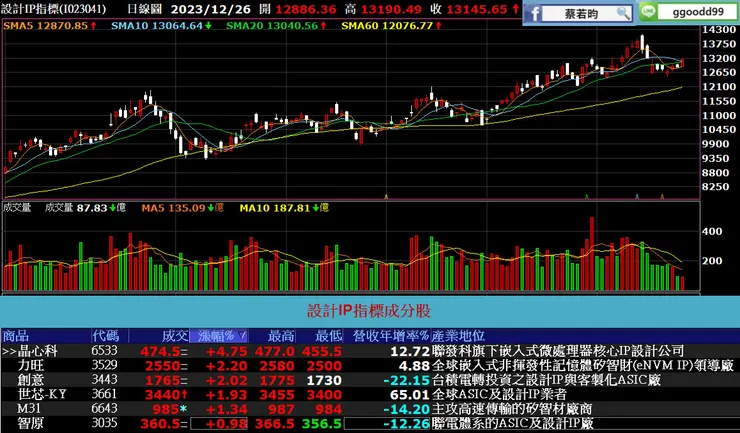Screen dimensions: 740x433
Task: Click the SMA5 12870.85 indicator label
Action: 50,25
